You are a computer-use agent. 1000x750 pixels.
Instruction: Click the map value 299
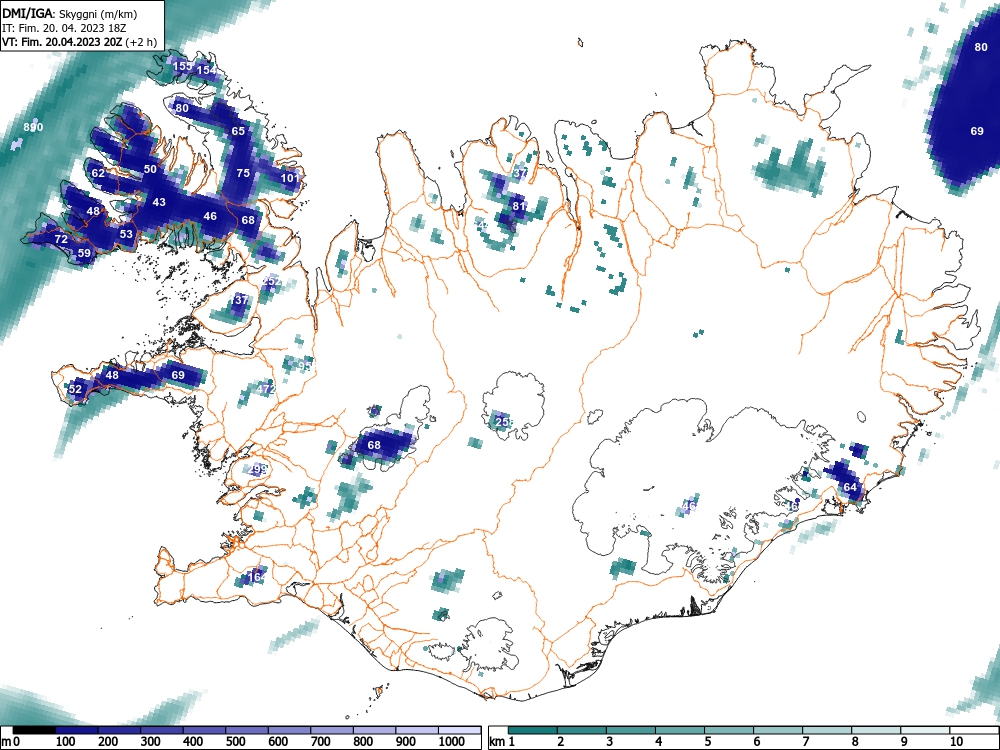point(257,469)
